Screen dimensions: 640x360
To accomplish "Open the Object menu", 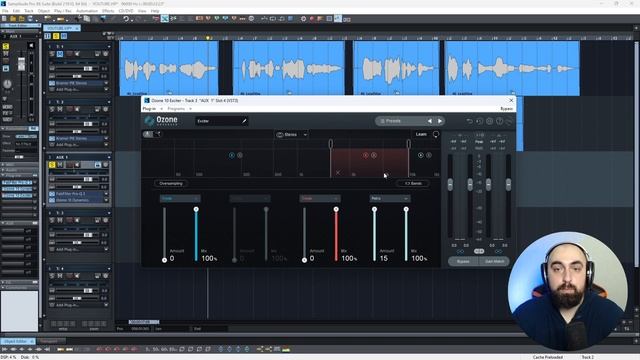I will (x=44, y=11).
